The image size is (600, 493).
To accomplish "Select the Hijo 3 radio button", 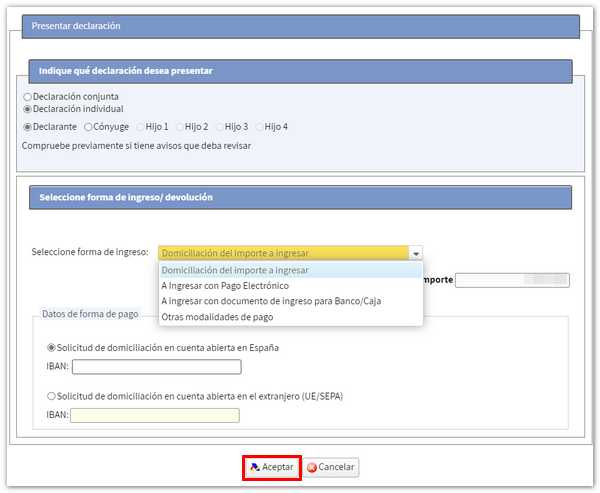I will click(x=219, y=127).
